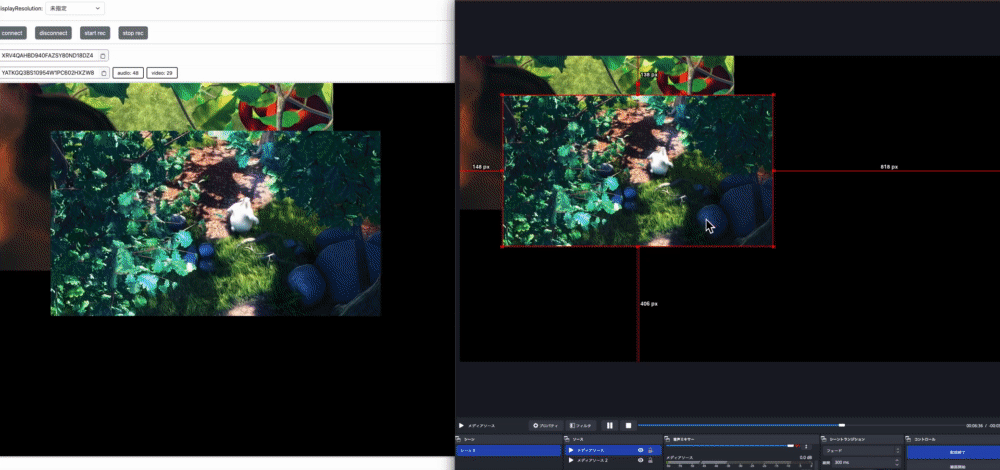Screen dimensions: 1000x470
Task: Open the フェード transition dropdown
Action: (x=860, y=450)
